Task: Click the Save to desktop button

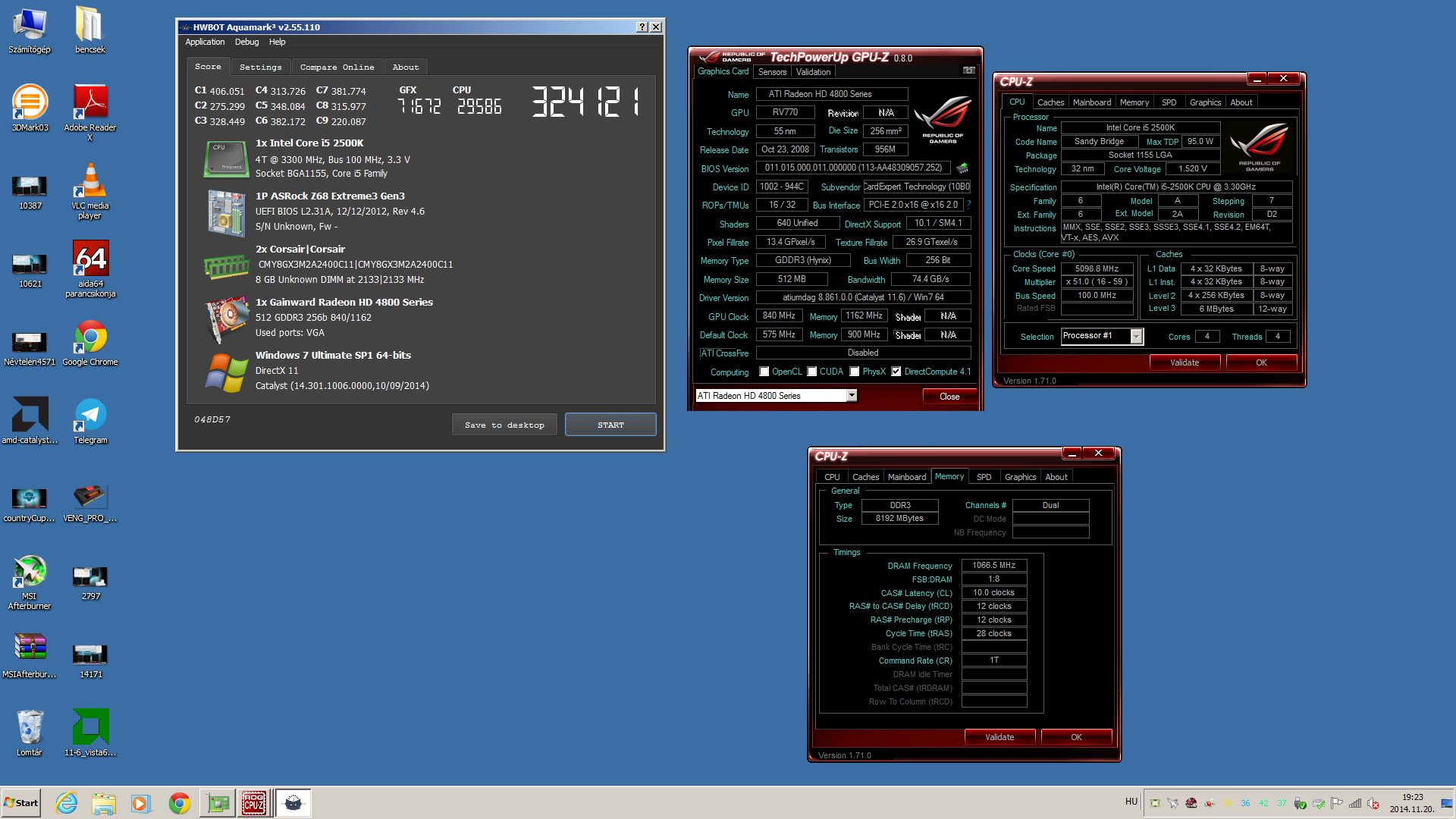Action: tap(504, 425)
